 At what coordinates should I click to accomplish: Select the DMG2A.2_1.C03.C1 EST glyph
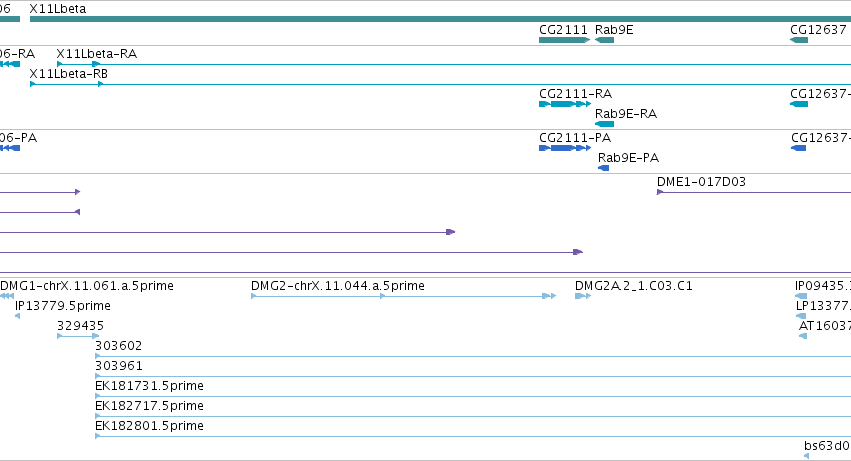pyautogui.click(x=583, y=296)
